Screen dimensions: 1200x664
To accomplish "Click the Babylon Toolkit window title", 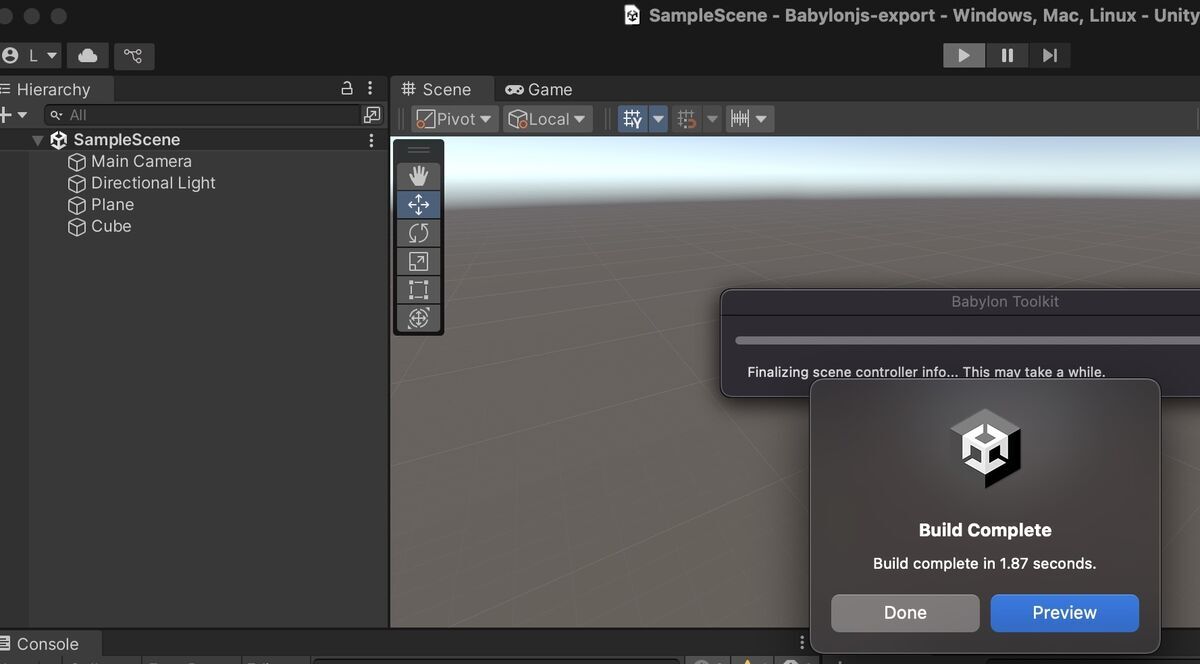I will (x=1005, y=301).
